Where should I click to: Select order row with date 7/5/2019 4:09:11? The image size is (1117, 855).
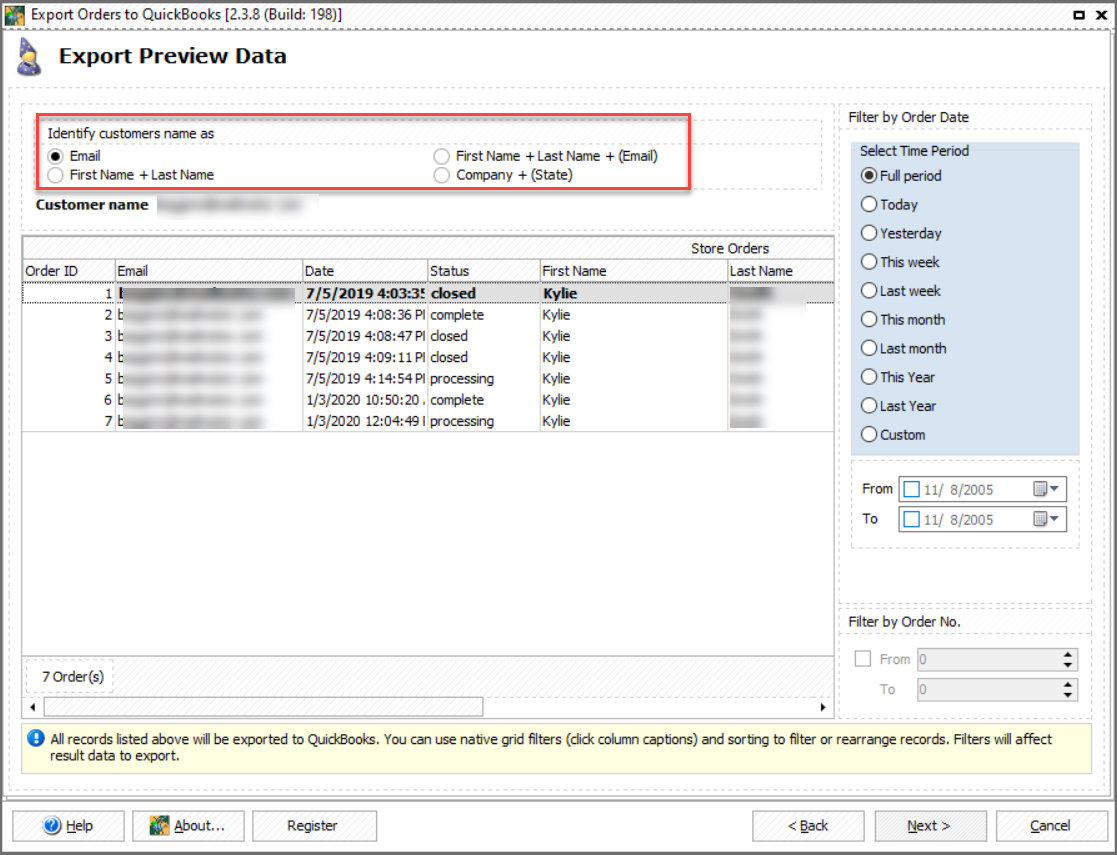[x=427, y=357]
